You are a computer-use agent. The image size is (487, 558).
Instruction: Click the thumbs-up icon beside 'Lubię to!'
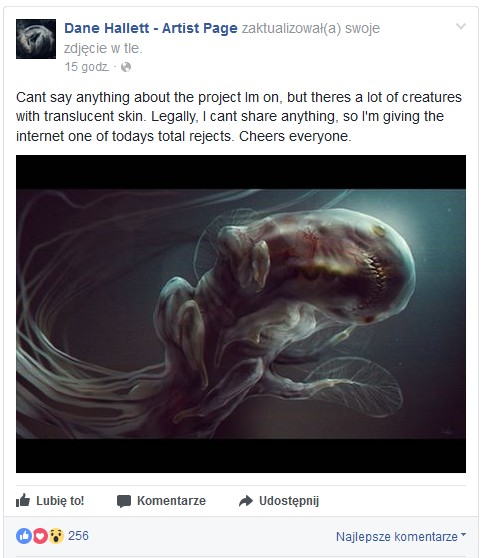click(23, 500)
